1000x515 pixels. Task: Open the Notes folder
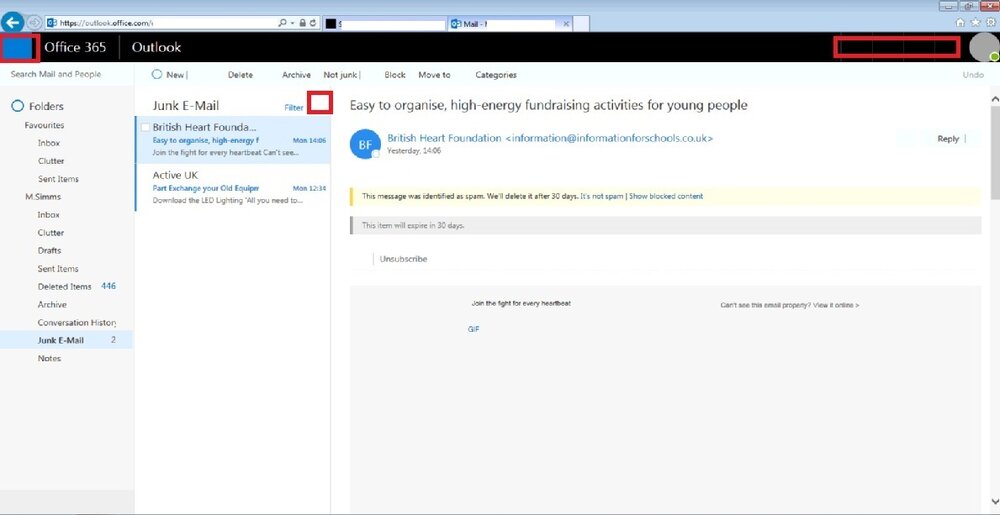(x=49, y=358)
